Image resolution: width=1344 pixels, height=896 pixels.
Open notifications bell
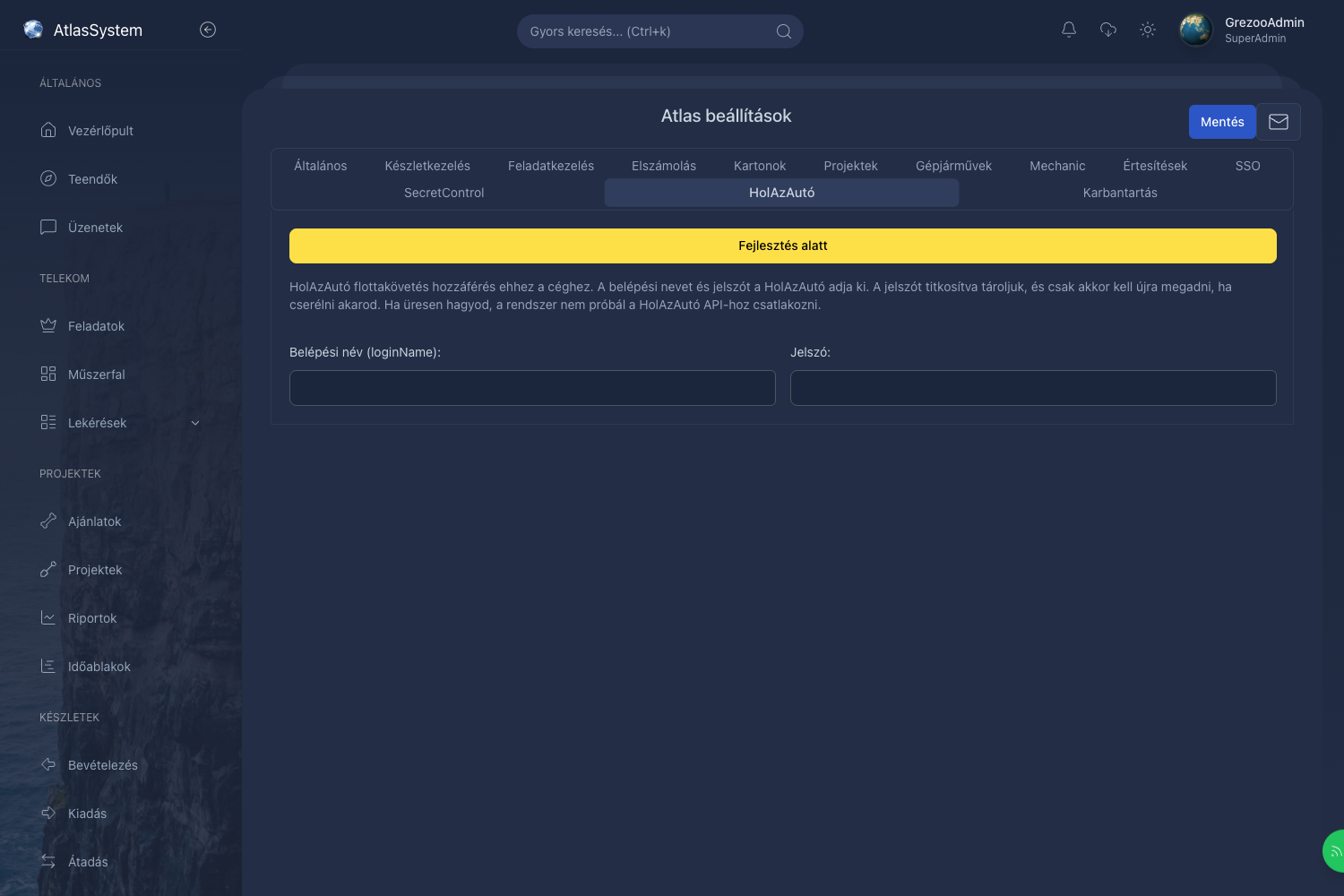pyautogui.click(x=1069, y=30)
